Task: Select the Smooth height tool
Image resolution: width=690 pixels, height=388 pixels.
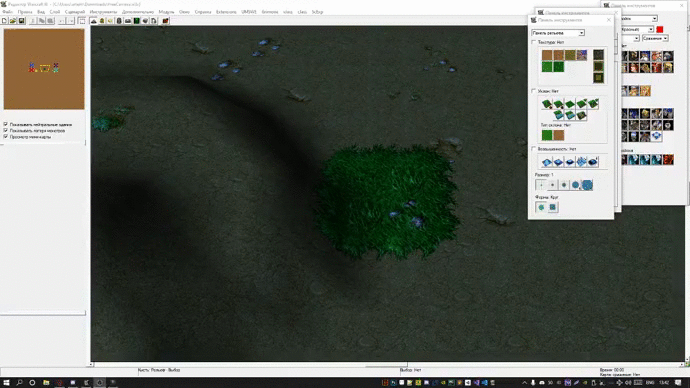Action: [x=593, y=162]
